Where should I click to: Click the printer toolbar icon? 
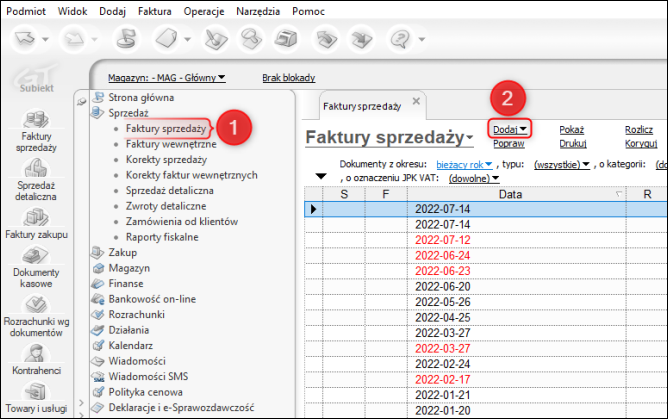286,39
